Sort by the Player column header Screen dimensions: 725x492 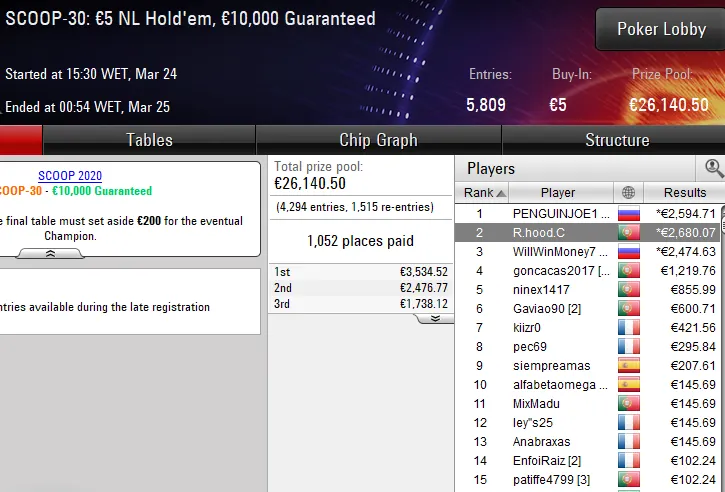(x=557, y=193)
